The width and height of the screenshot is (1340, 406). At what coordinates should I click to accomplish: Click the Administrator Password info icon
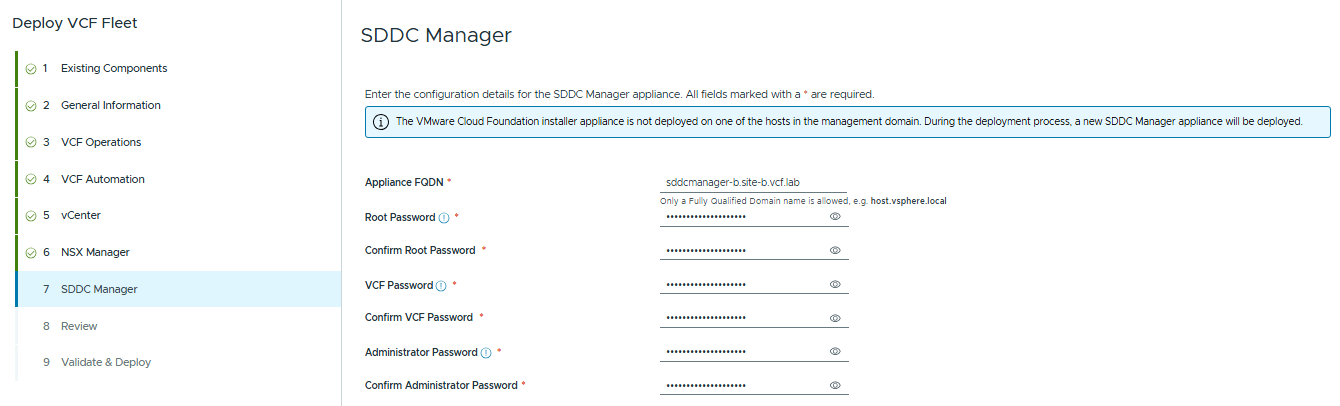coord(486,352)
